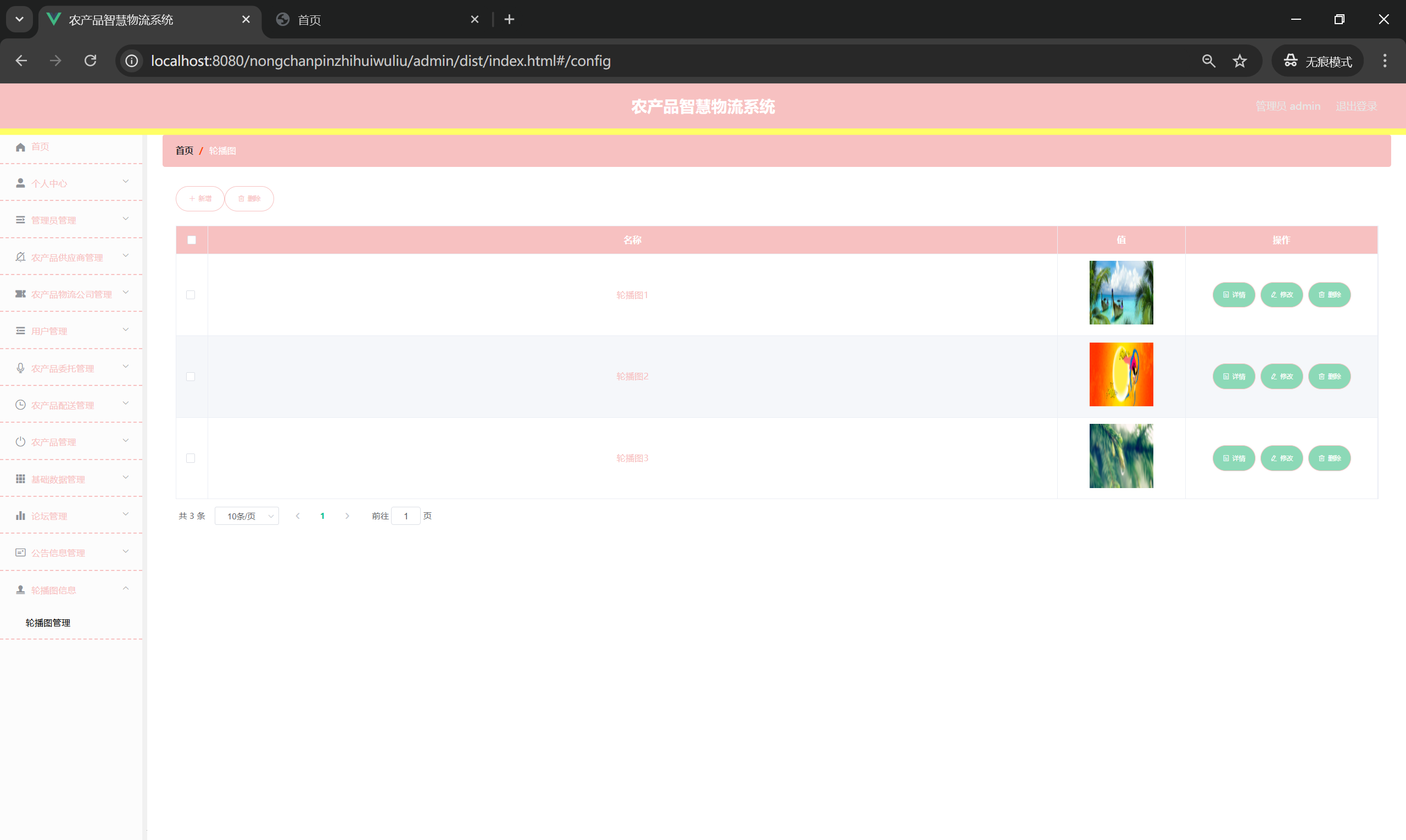The height and width of the screenshot is (840, 1406).
Task: Click the grid icon beside 基础数据管理
Action: [x=20, y=479]
